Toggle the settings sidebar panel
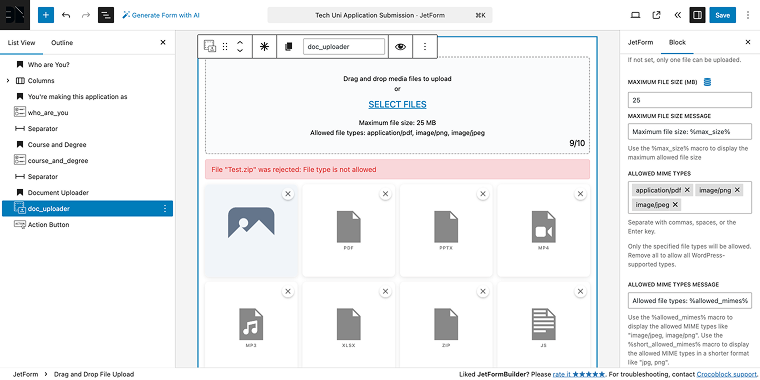 pos(697,15)
